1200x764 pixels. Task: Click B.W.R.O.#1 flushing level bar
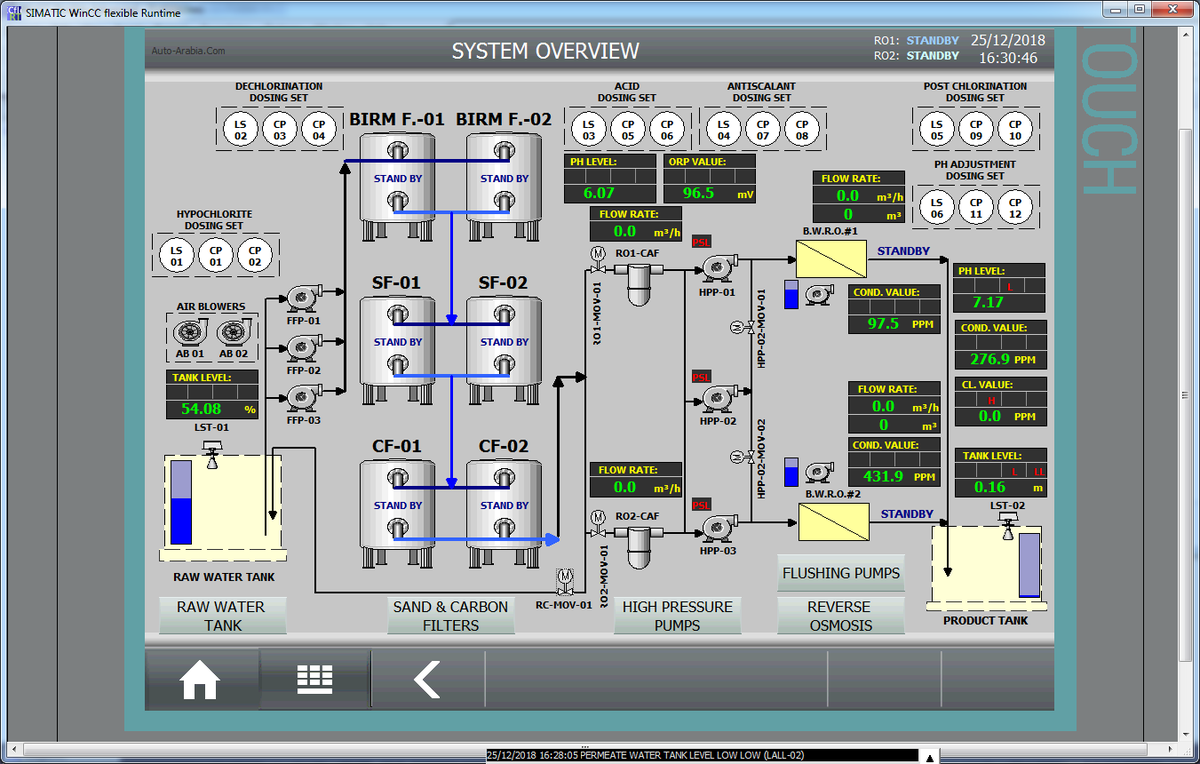tap(792, 294)
